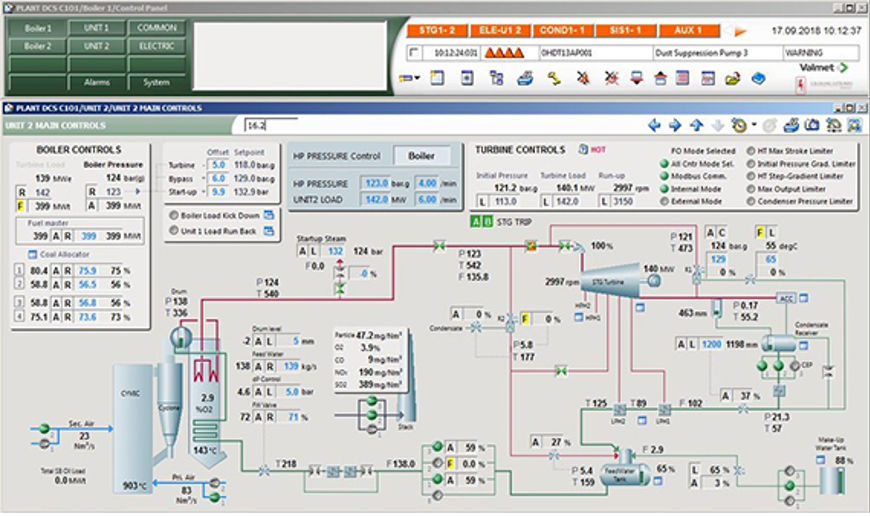
Task: Tick the checkbox in the alarm row
Action: (413, 52)
